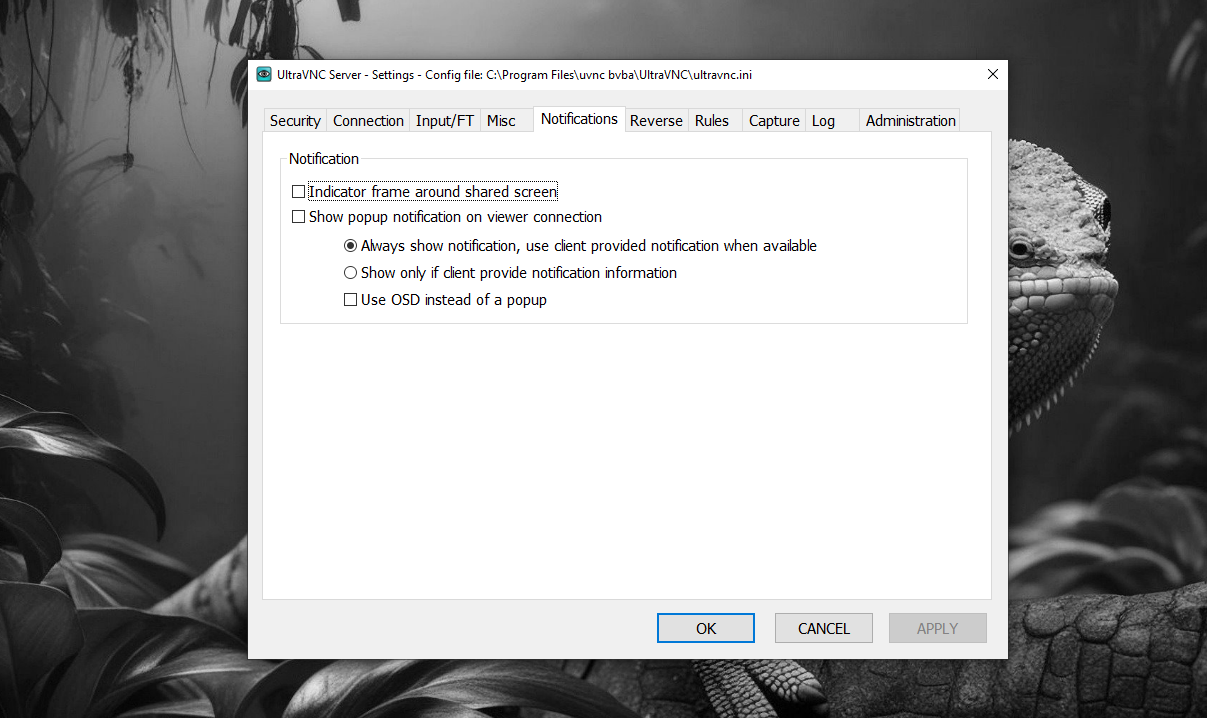The height and width of the screenshot is (718, 1207).
Task: Click the UltraVNC eye icon in title bar
Action: click(264, 74)
